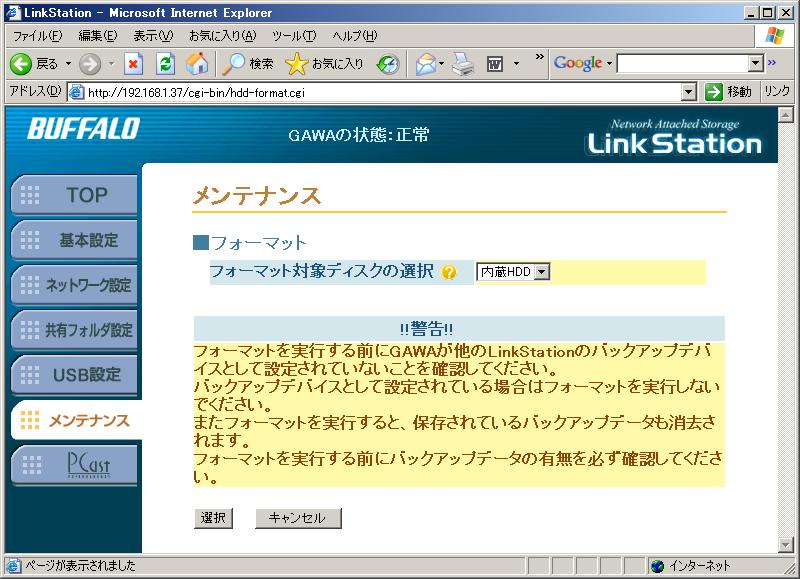The image size is (800, 579).
Task: Click the scrollbar up arrow
Action: click(x=786, y=115)
